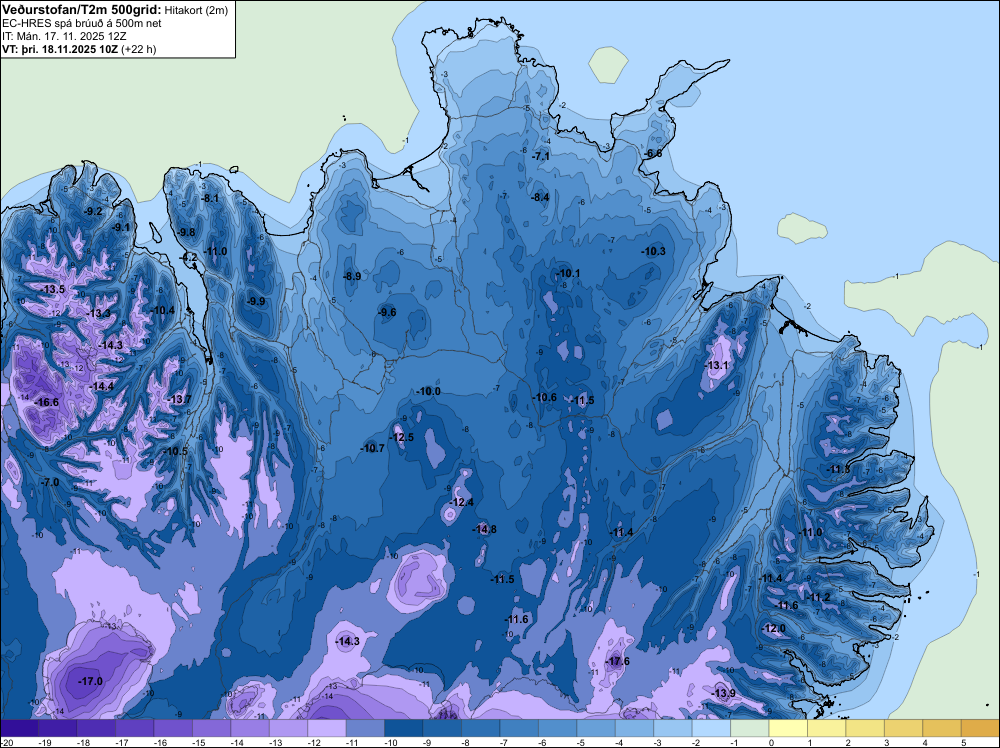
Task: Click the -12.5 temperature value
Action: point(402,437)
